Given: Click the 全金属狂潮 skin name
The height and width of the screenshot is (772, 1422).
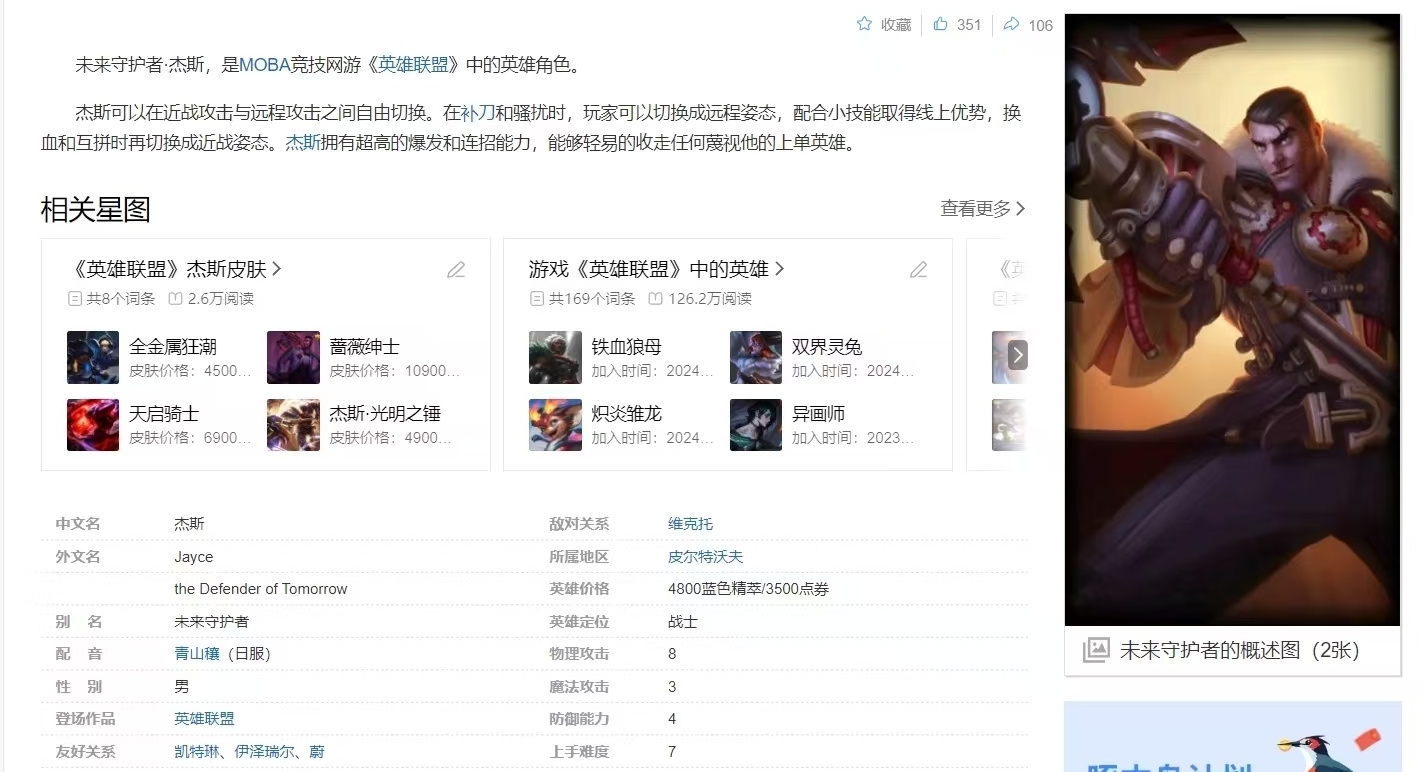Looking at the screenshot, I should (x=173, y=347).
